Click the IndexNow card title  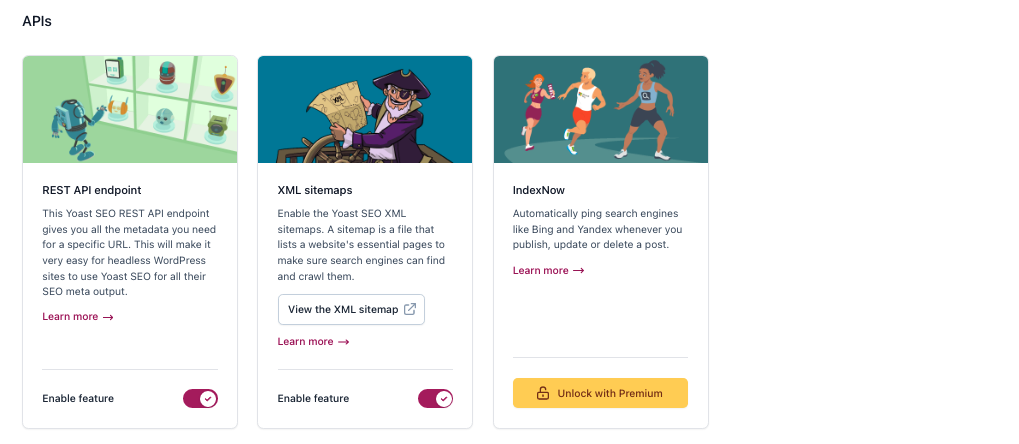(x=539, y=190)
